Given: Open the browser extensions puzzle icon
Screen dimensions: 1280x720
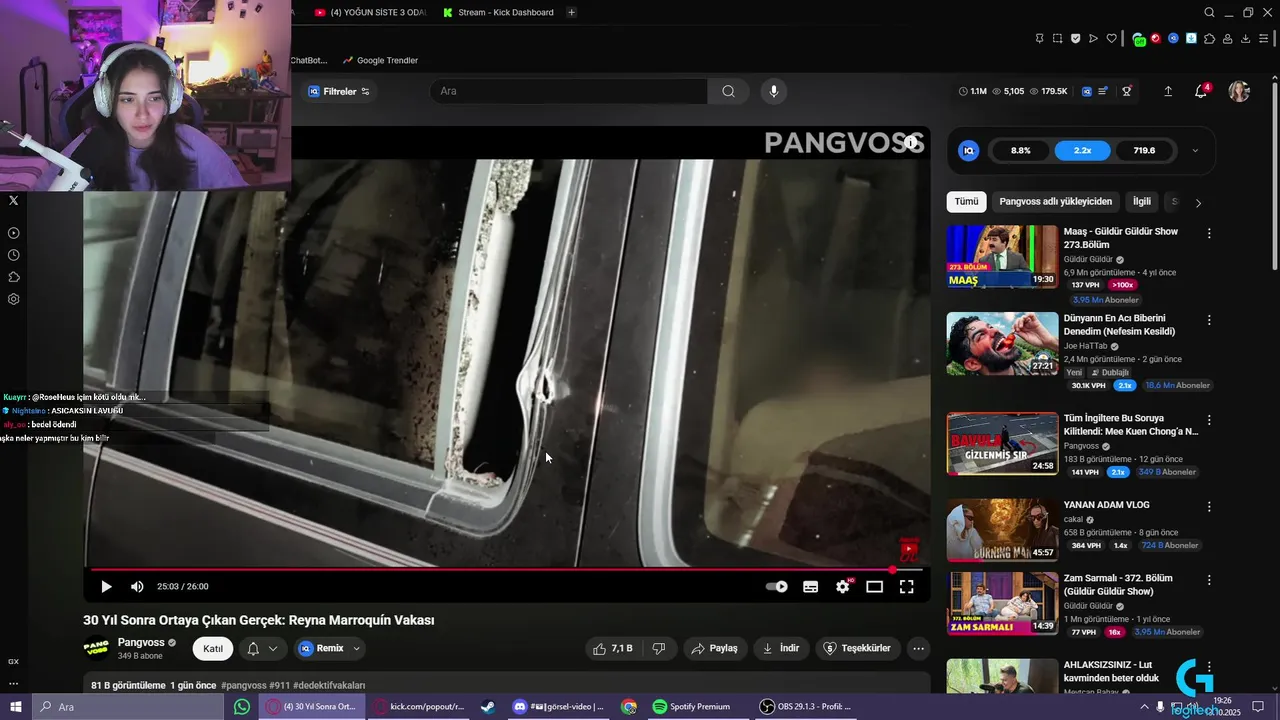Looking at the screenshot, I should click(x=1210, y=39).
